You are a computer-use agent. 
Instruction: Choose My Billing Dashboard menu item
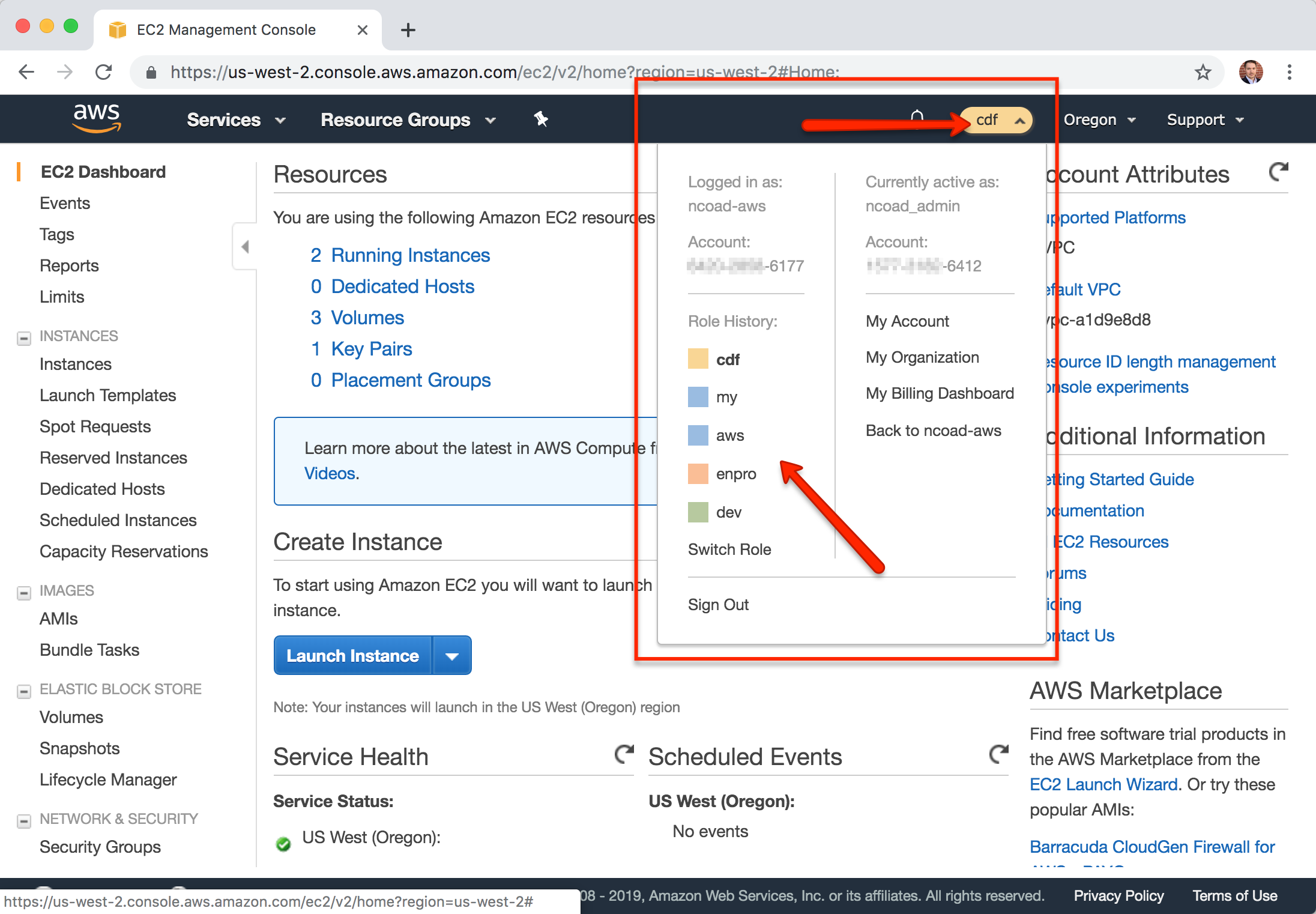pos(939,393)
